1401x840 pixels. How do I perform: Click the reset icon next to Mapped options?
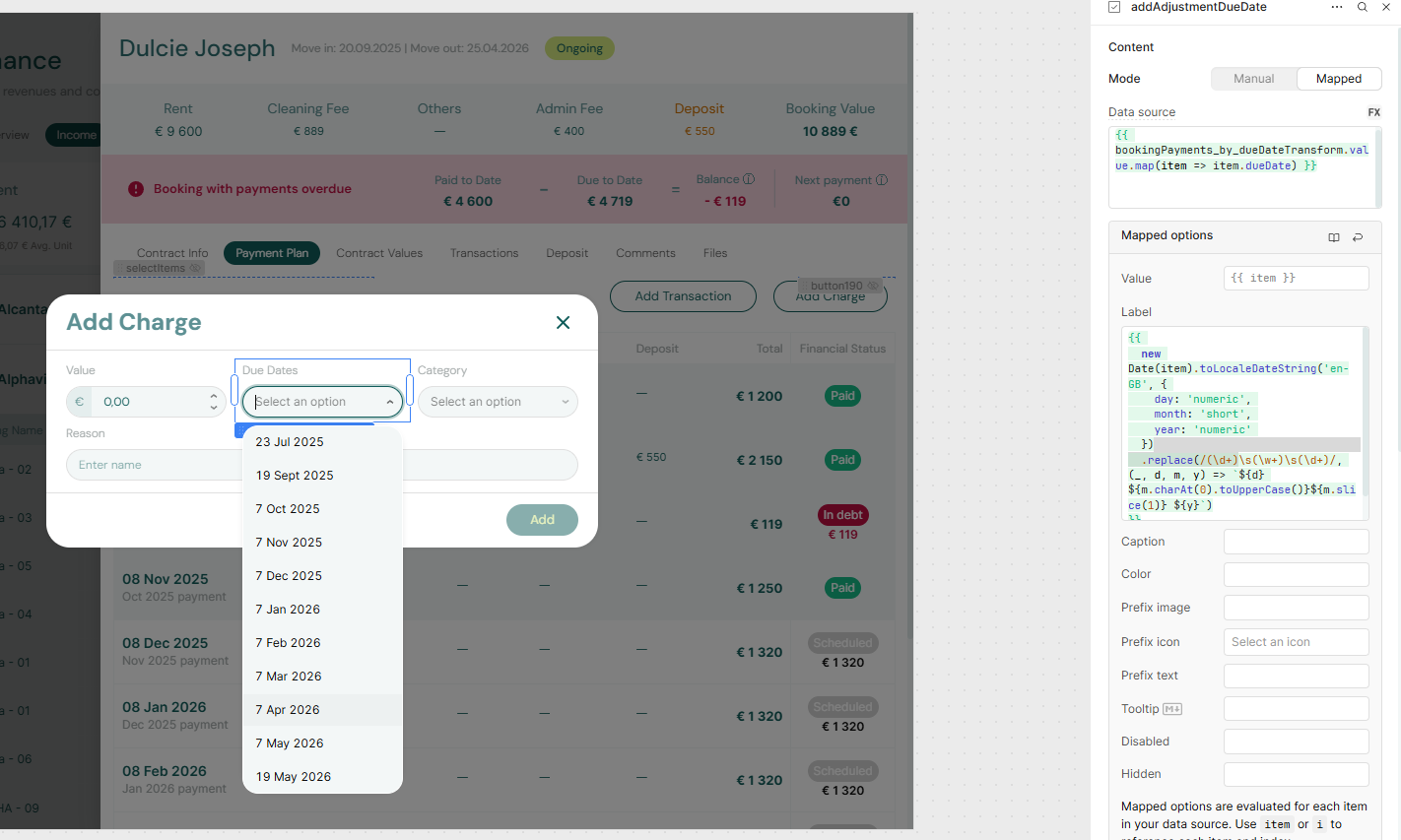pyautogui.click(x=1358, y=237)
